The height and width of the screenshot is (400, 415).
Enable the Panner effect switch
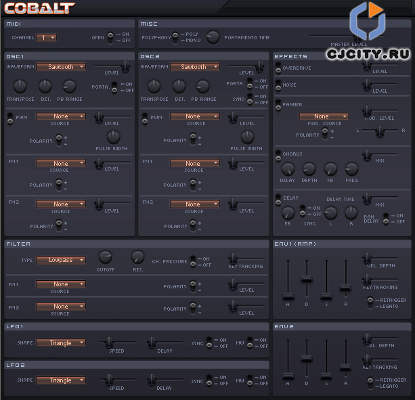278,105
